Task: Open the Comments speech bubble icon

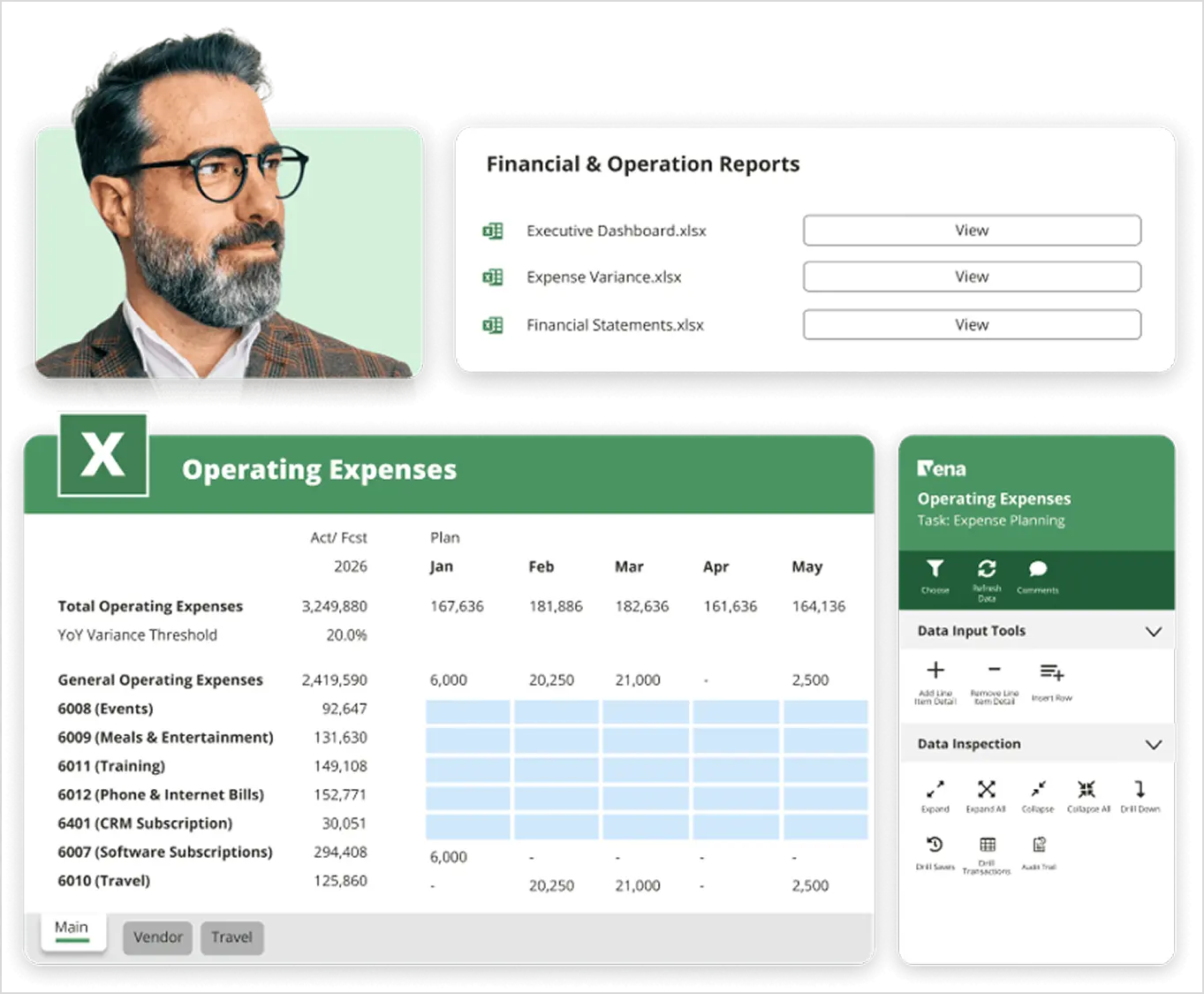Action: (x=1038, y=568)
